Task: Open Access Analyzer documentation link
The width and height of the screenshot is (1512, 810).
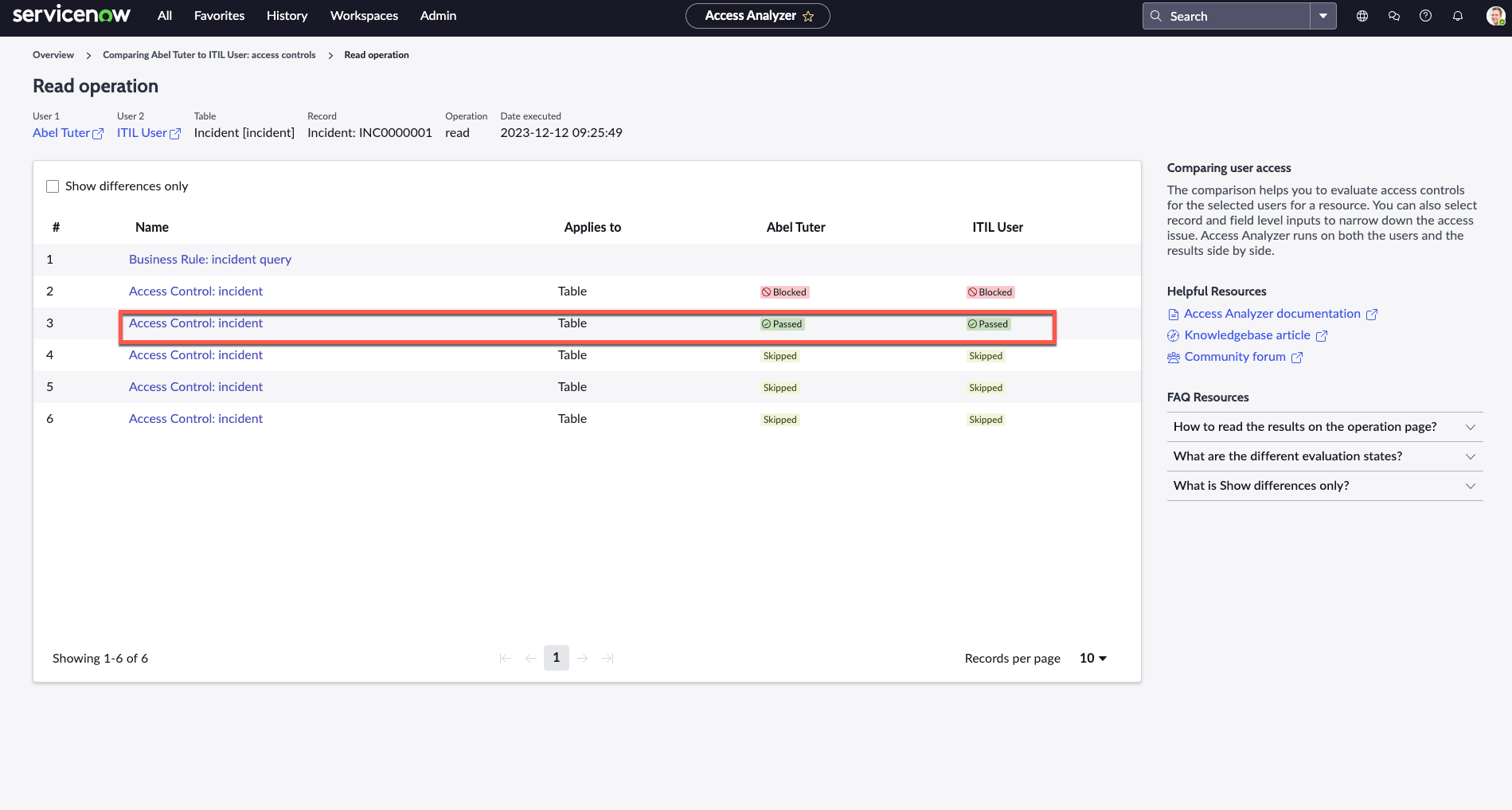Action: pos(1272,314)
